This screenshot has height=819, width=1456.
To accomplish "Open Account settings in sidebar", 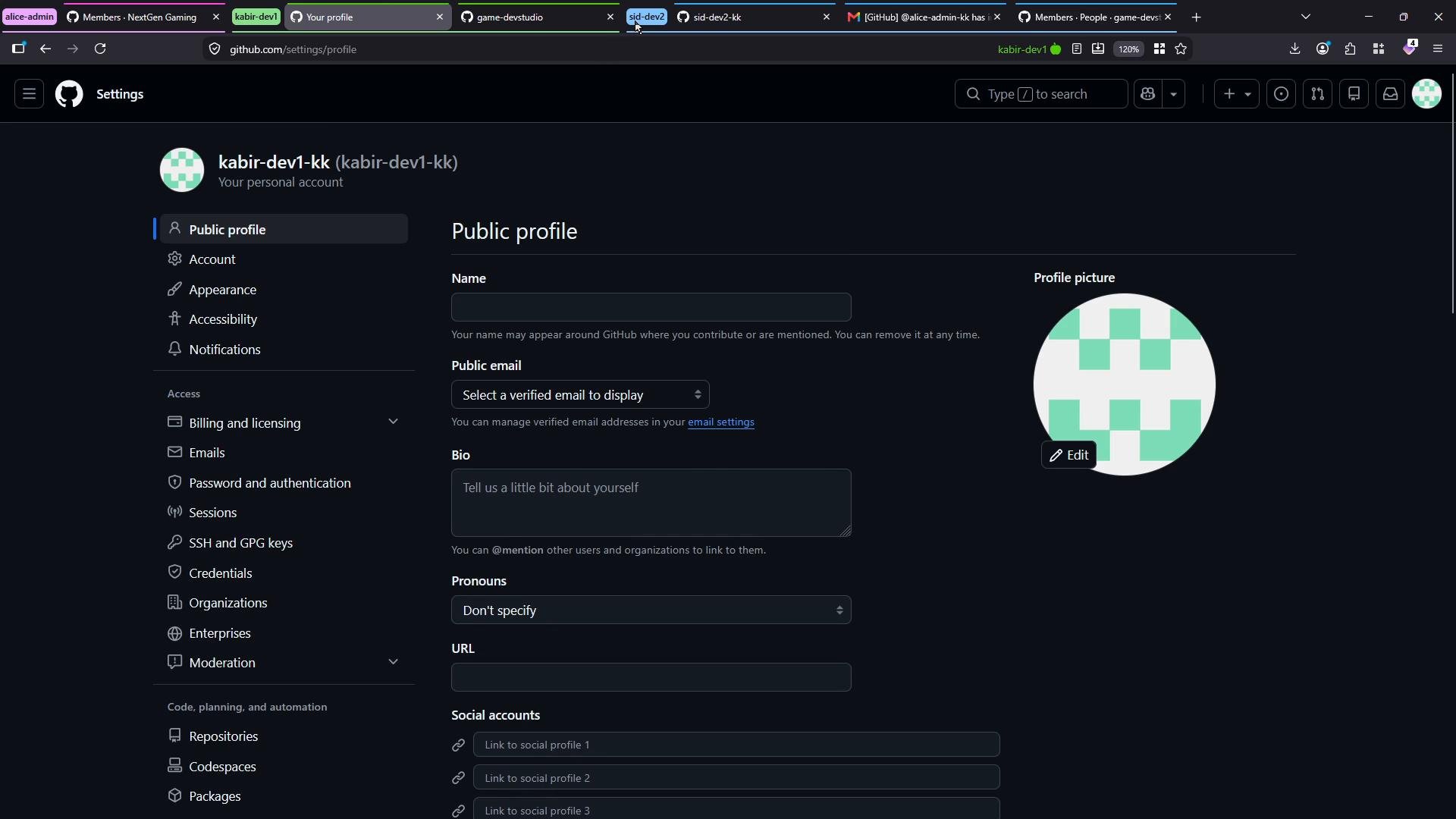I will point(284,259).
